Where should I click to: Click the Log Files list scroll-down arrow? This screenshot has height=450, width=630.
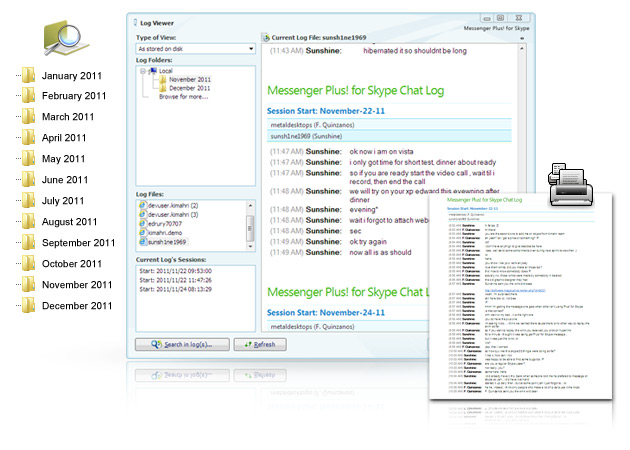[250, 246]
